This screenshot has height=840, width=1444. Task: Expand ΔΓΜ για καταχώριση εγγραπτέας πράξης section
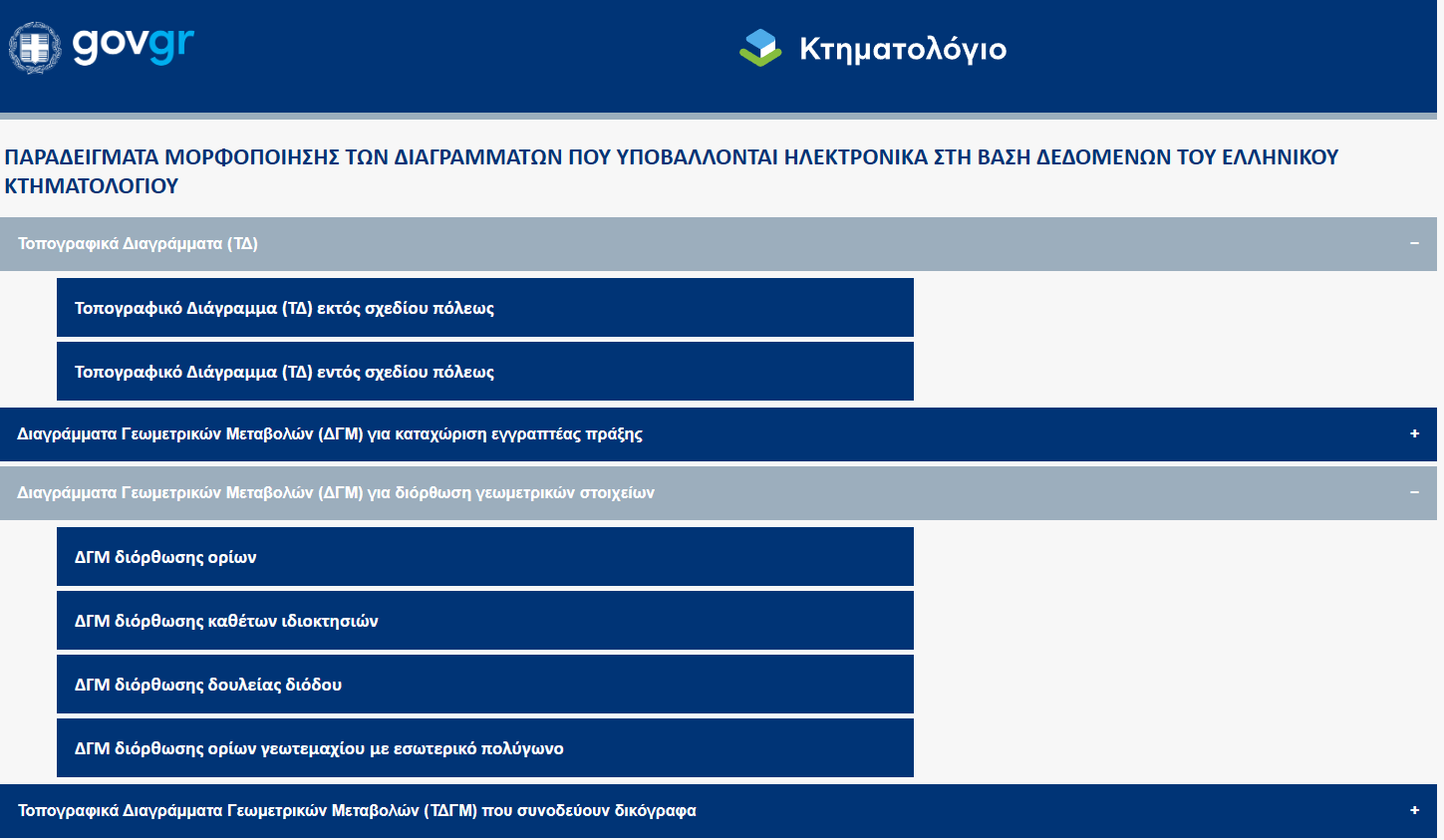(x=330, y=434)
